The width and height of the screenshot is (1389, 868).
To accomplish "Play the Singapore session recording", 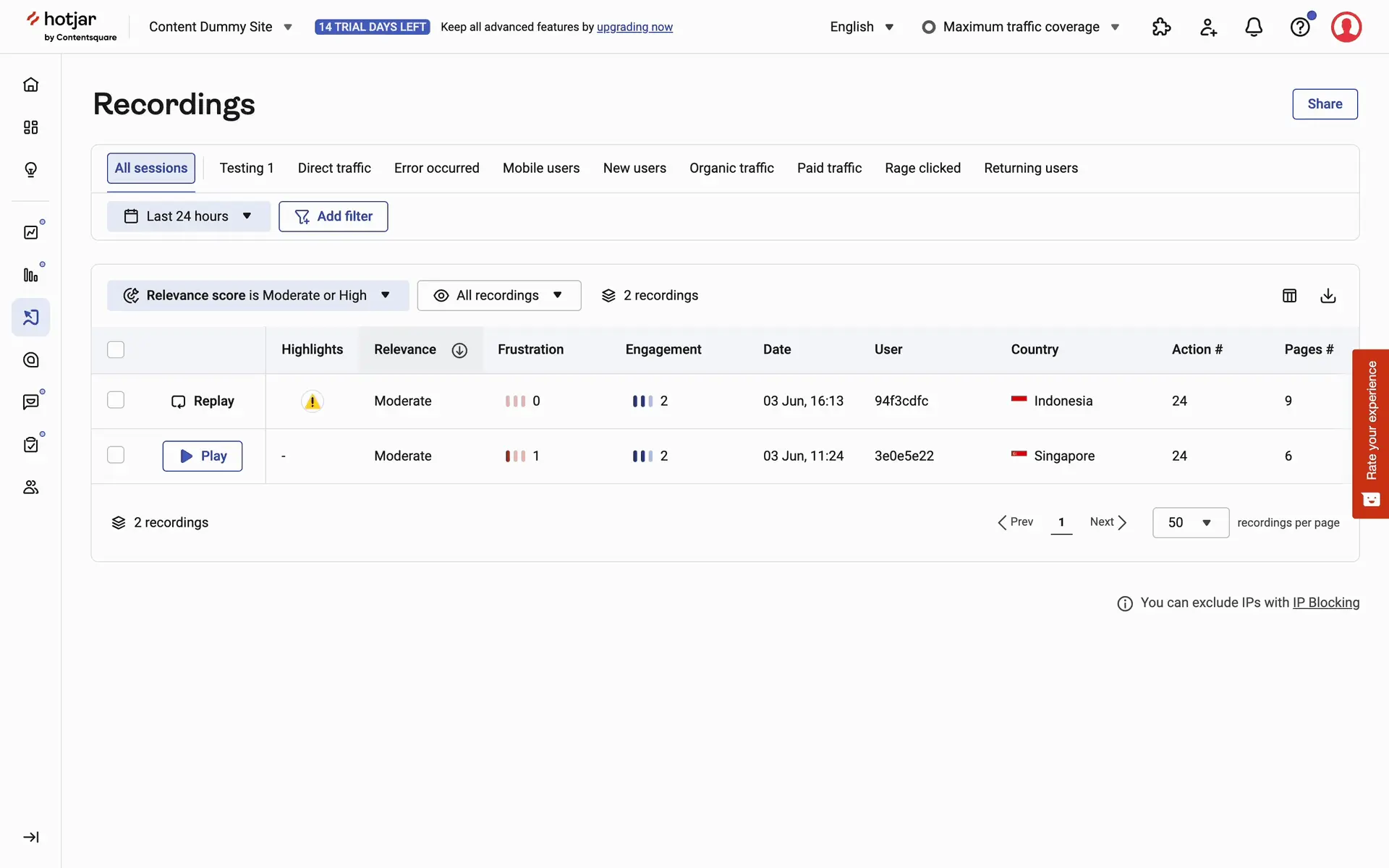I will pos(202,456).
